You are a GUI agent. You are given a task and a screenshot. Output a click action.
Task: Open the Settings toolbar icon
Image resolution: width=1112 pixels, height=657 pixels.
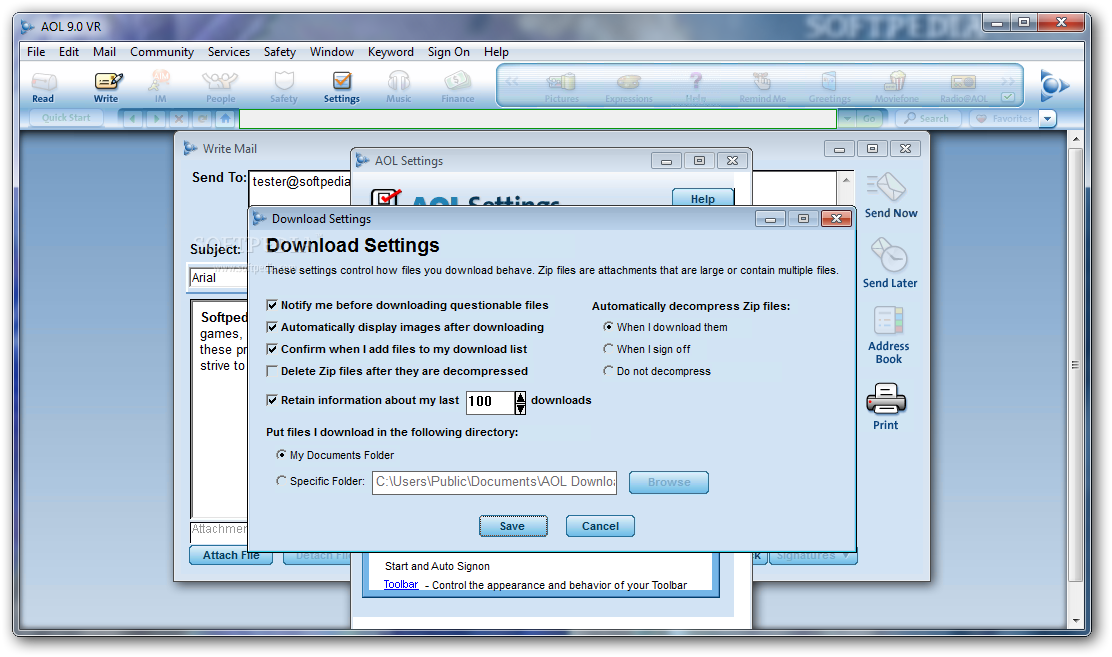(342, 87)
